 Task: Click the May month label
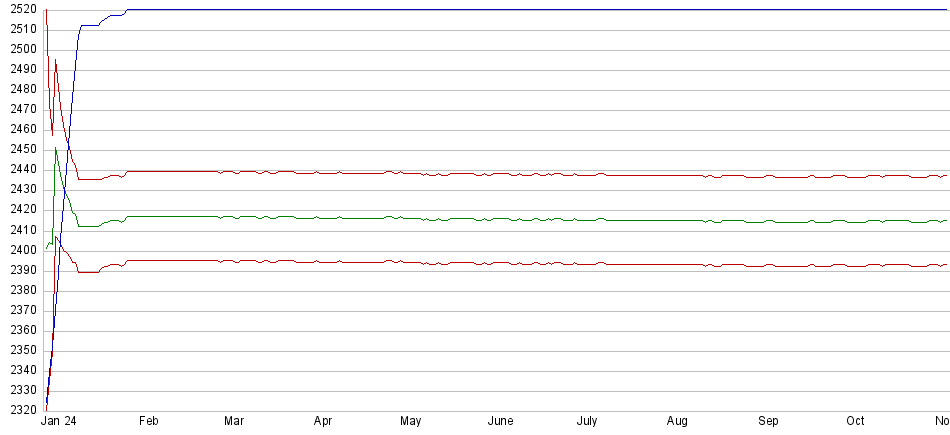point(410,422)
